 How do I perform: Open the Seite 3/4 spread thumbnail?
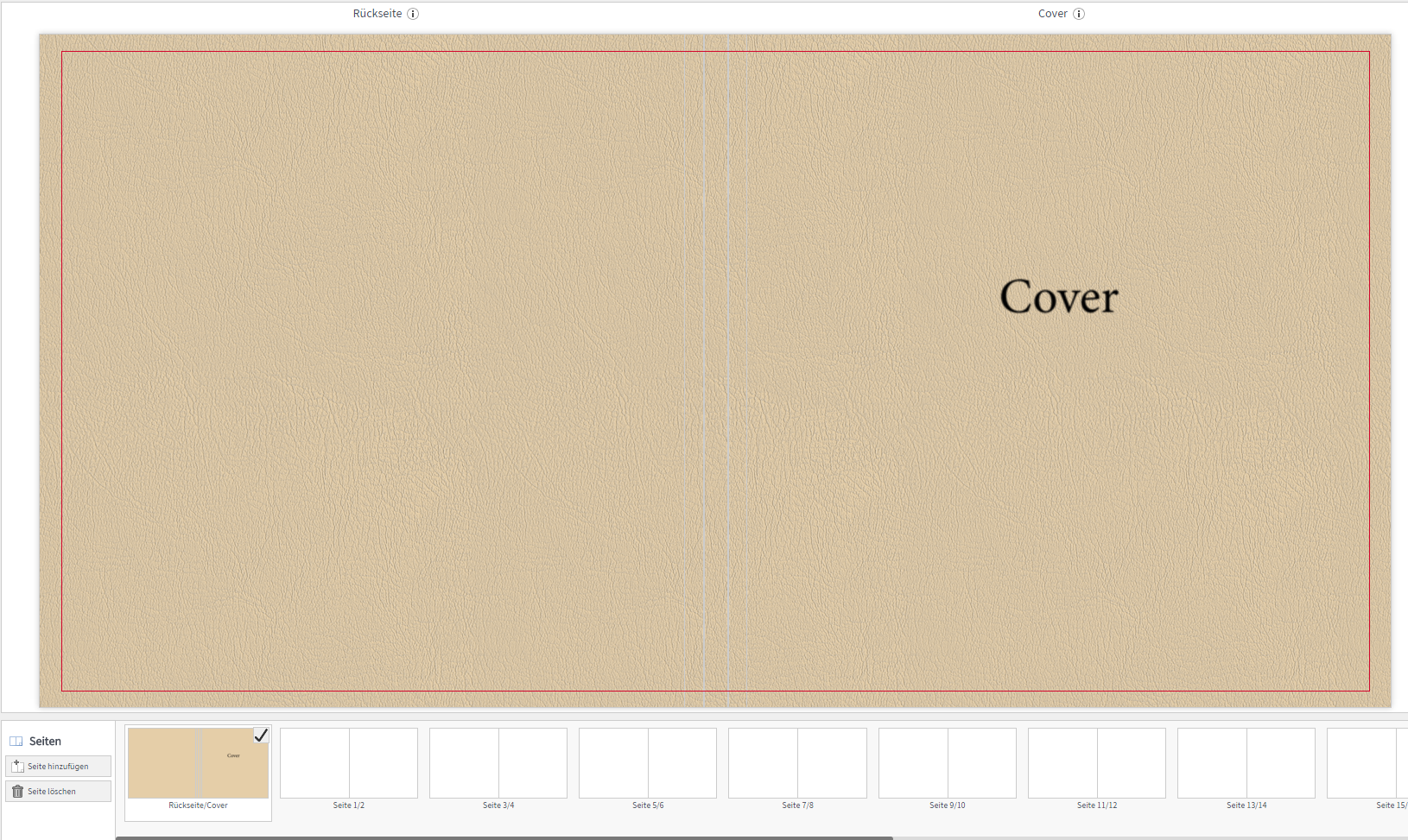click(x=498, y=763)
